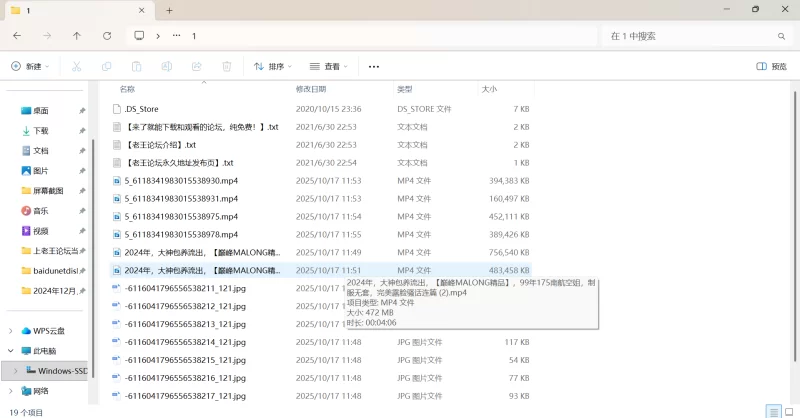Go up one folder level with the up arrow
Viewport: 800px width, 418px height.
(x=77, y=35)
